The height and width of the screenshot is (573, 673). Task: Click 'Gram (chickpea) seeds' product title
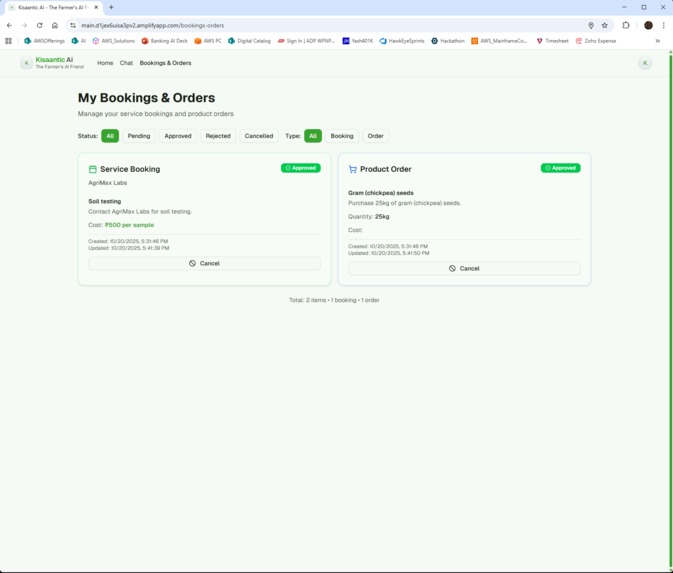[381, 193]
